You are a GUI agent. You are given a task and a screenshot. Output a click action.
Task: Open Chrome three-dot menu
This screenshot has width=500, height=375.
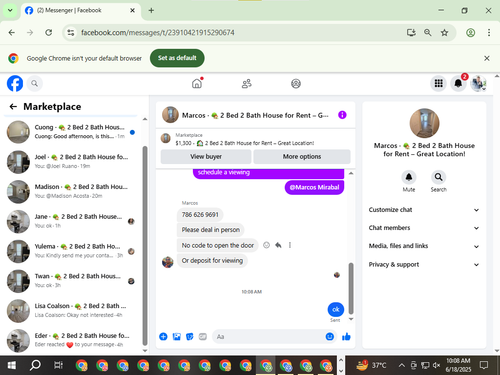(x=489, y=33)
